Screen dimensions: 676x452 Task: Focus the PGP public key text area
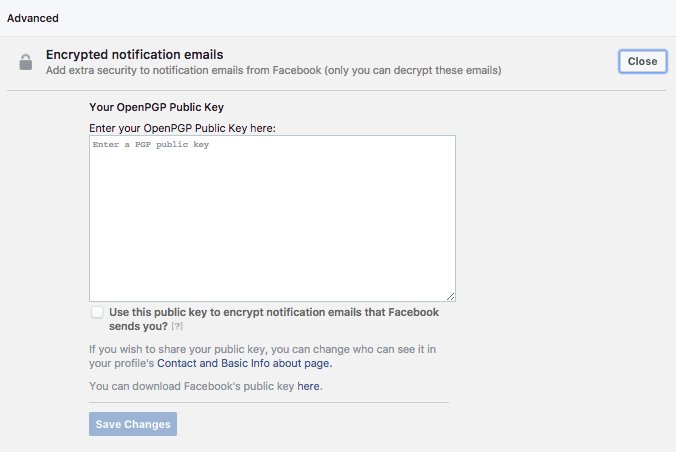tap(272, 218)
